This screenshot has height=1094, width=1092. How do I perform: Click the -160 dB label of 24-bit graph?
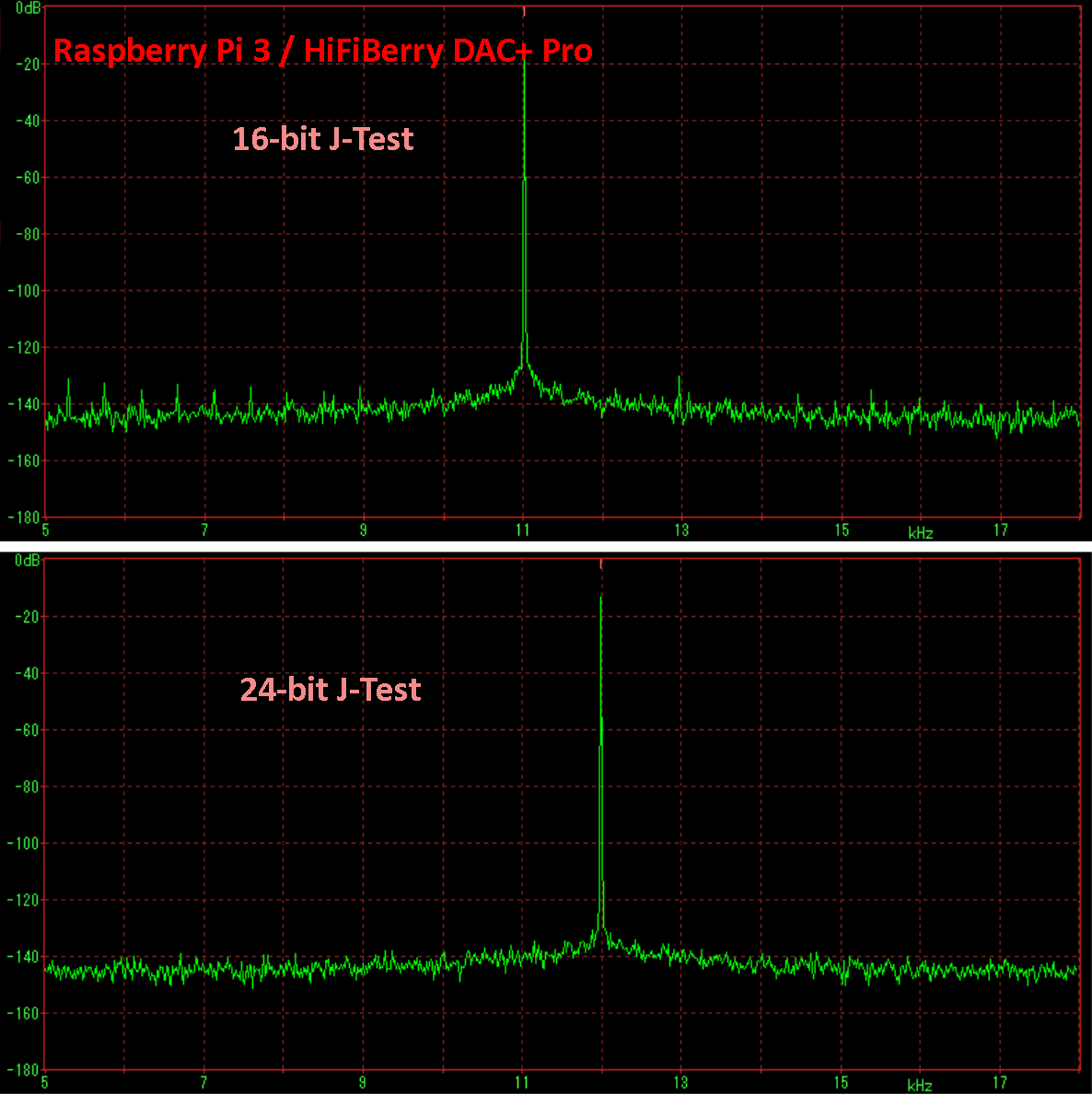click(25, 1013)
